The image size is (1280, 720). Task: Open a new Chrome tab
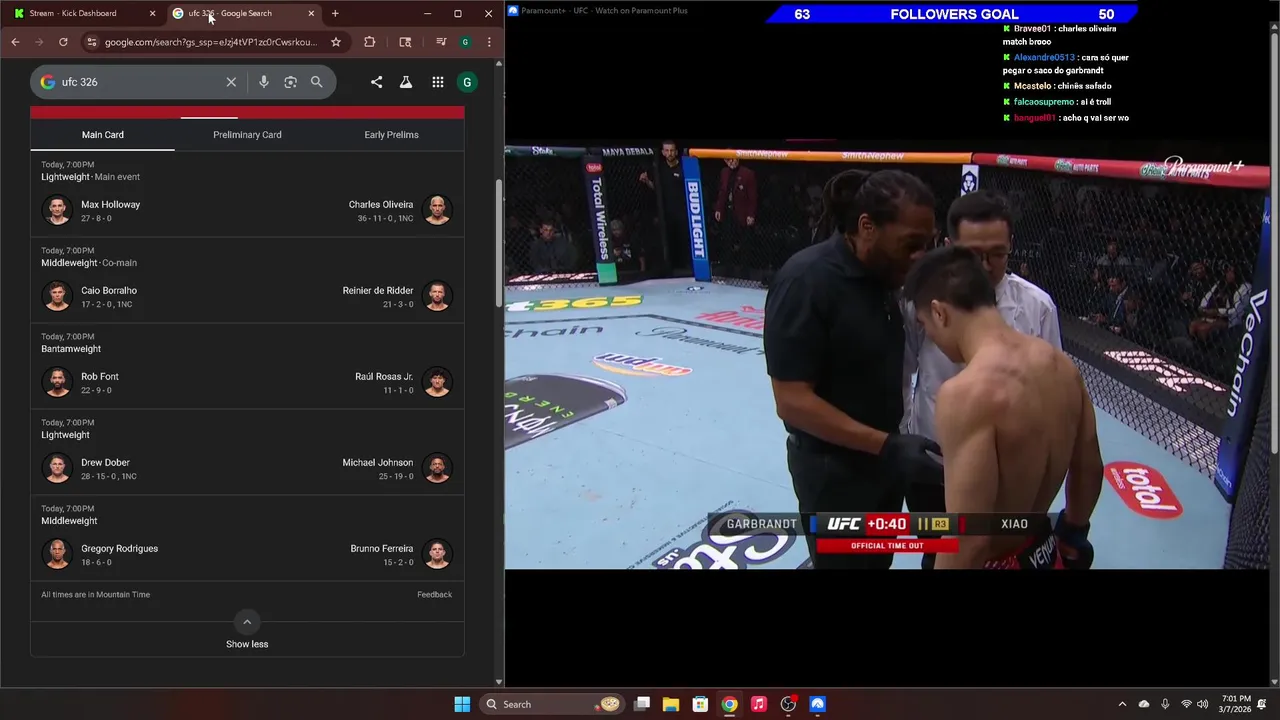[335, 13]
